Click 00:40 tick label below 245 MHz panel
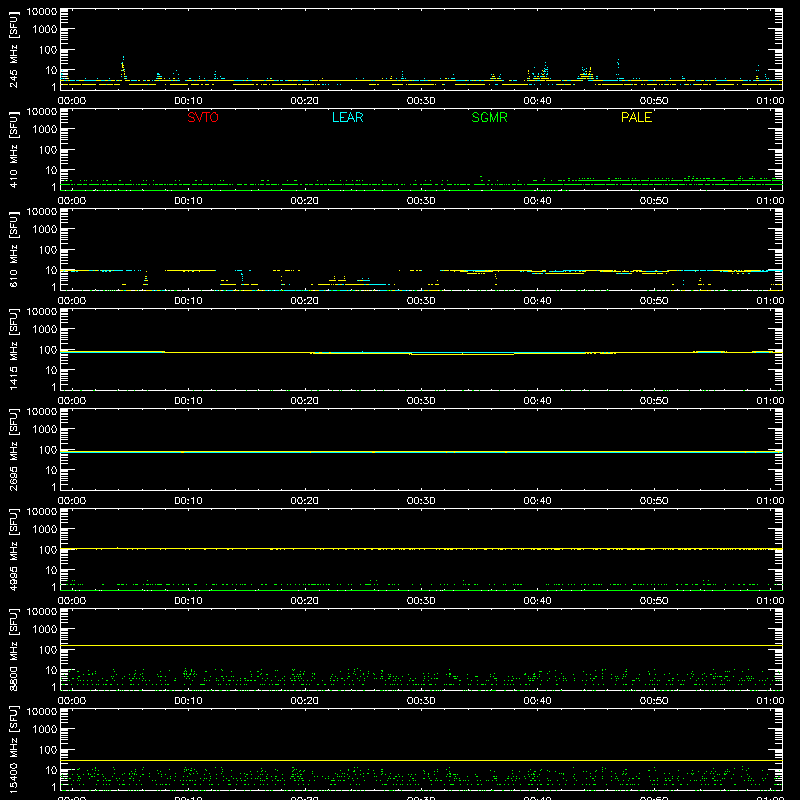 pos(537,101)
